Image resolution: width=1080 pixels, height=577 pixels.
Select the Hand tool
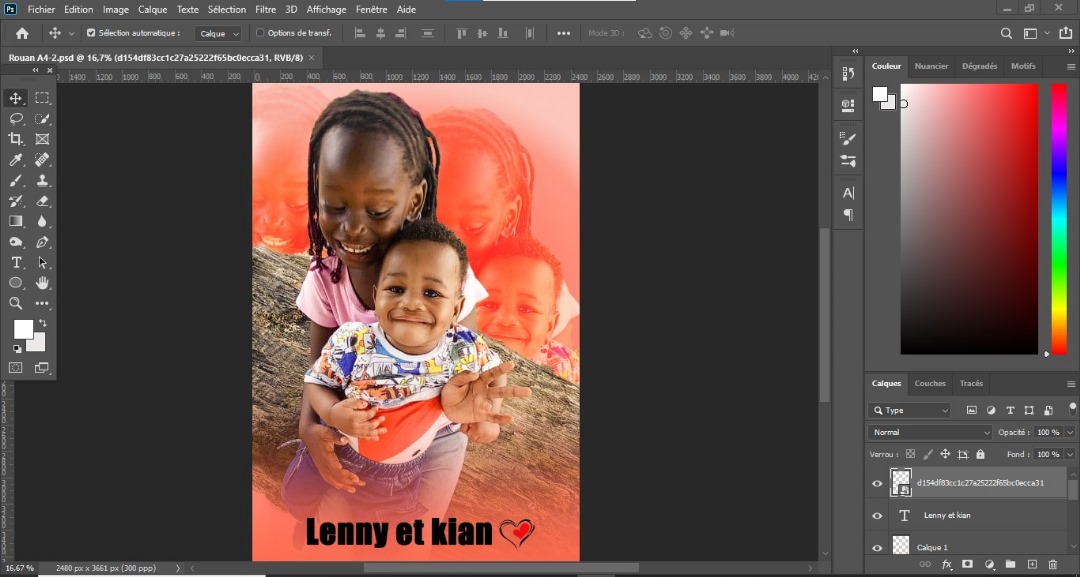coord(42,283)
